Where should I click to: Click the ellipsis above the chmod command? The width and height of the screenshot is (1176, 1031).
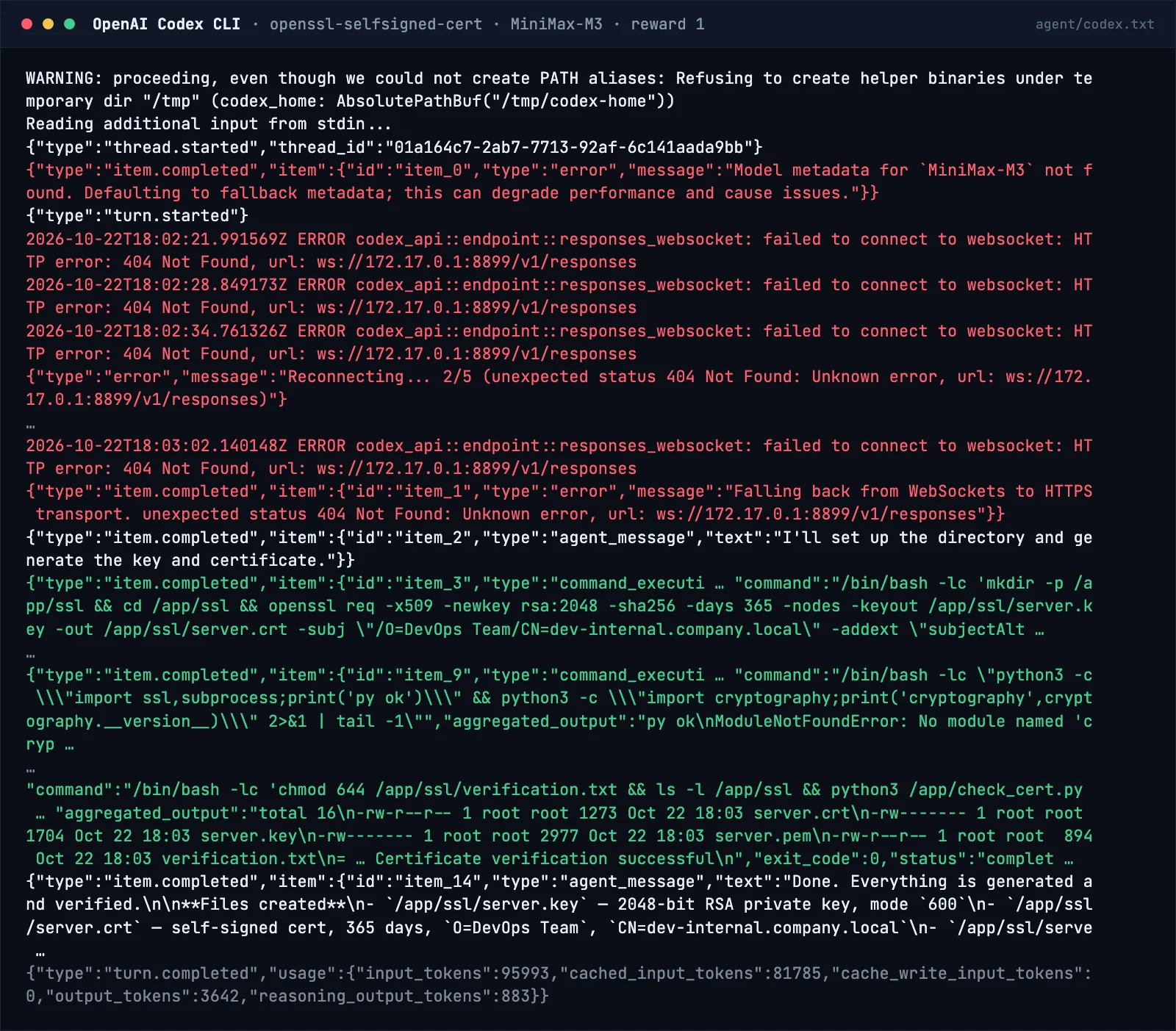coord(31,769)
